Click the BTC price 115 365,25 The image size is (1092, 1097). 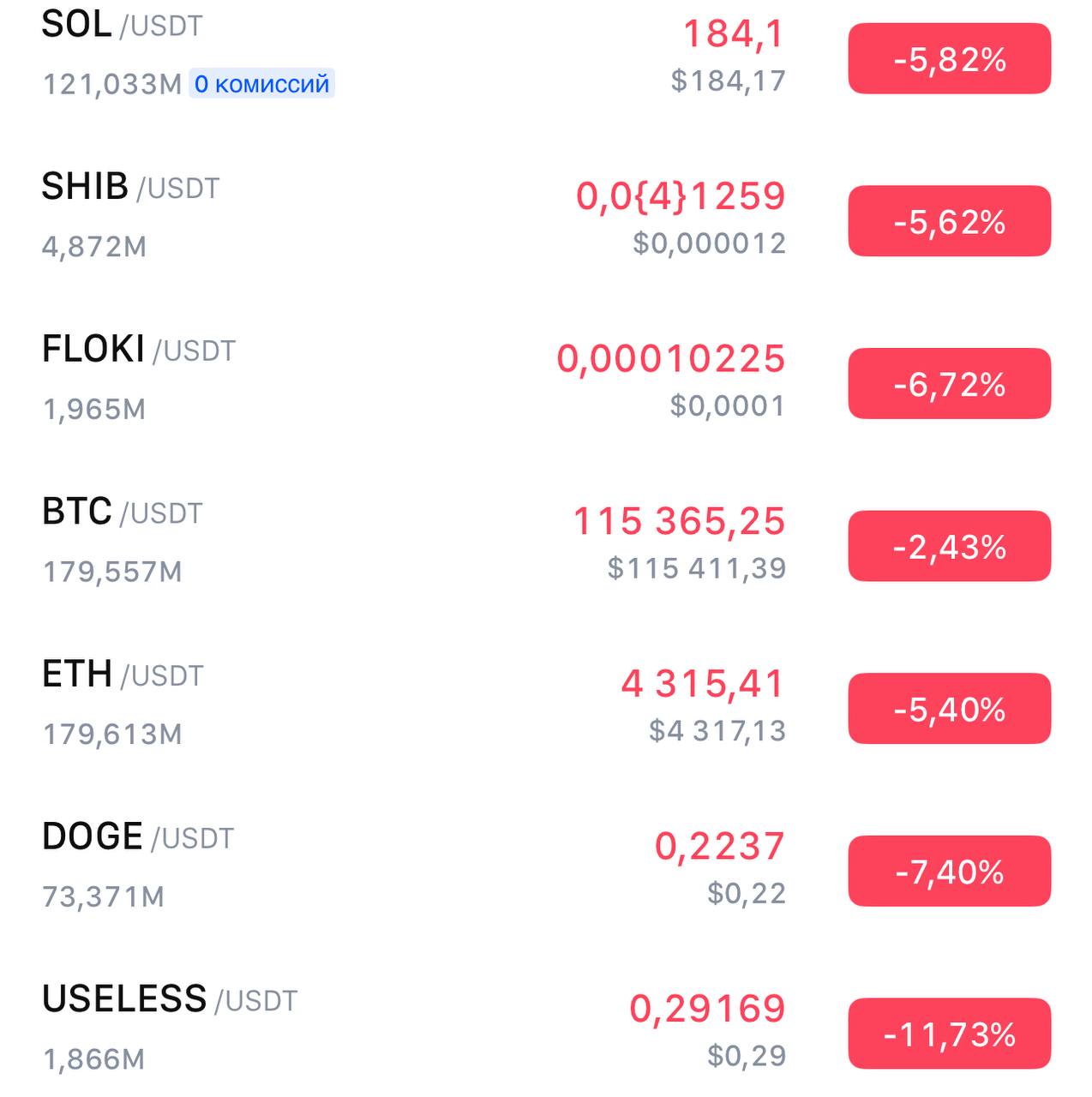point(679,521)
